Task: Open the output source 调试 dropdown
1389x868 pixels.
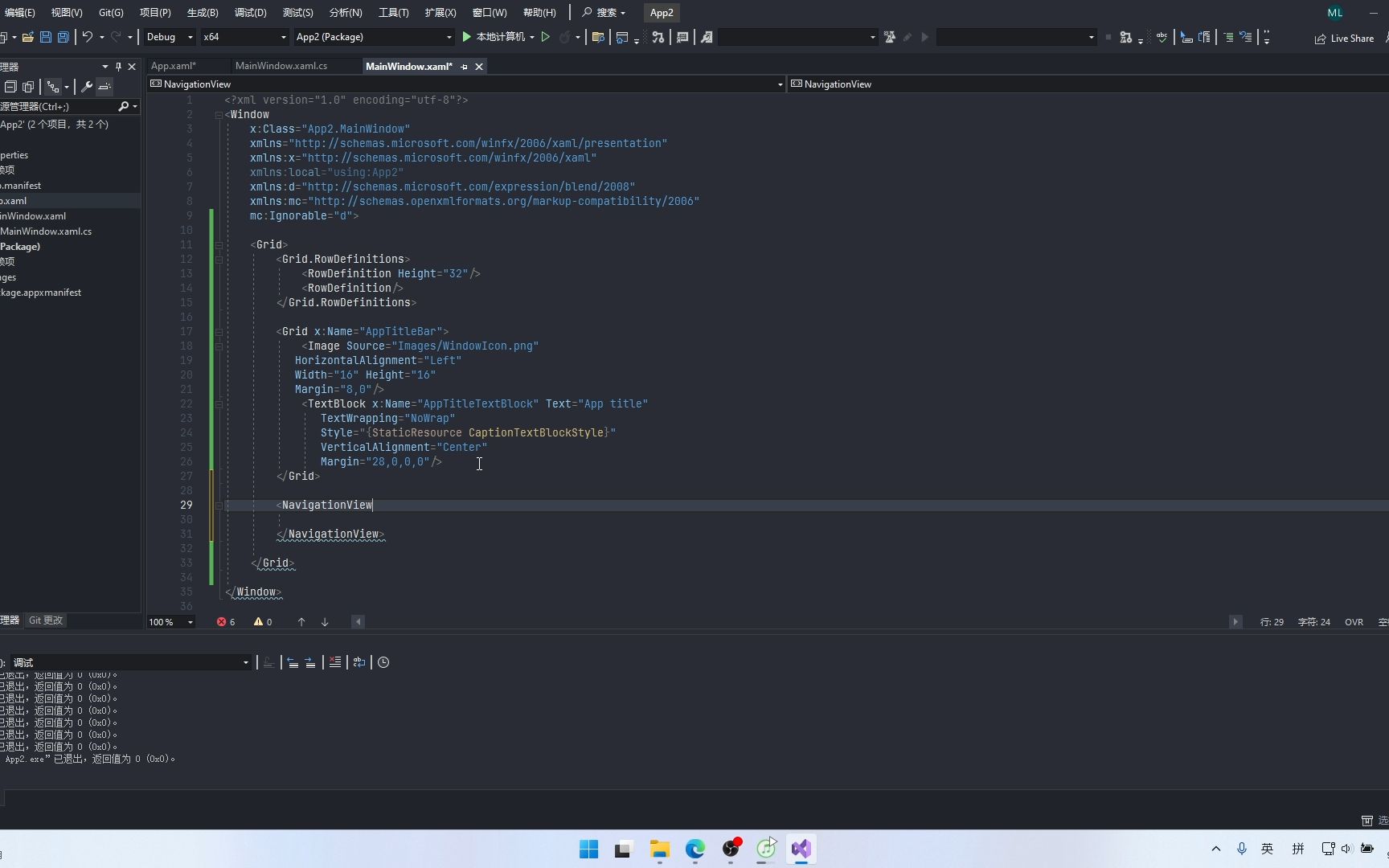Action: click(x=129, y=662)
